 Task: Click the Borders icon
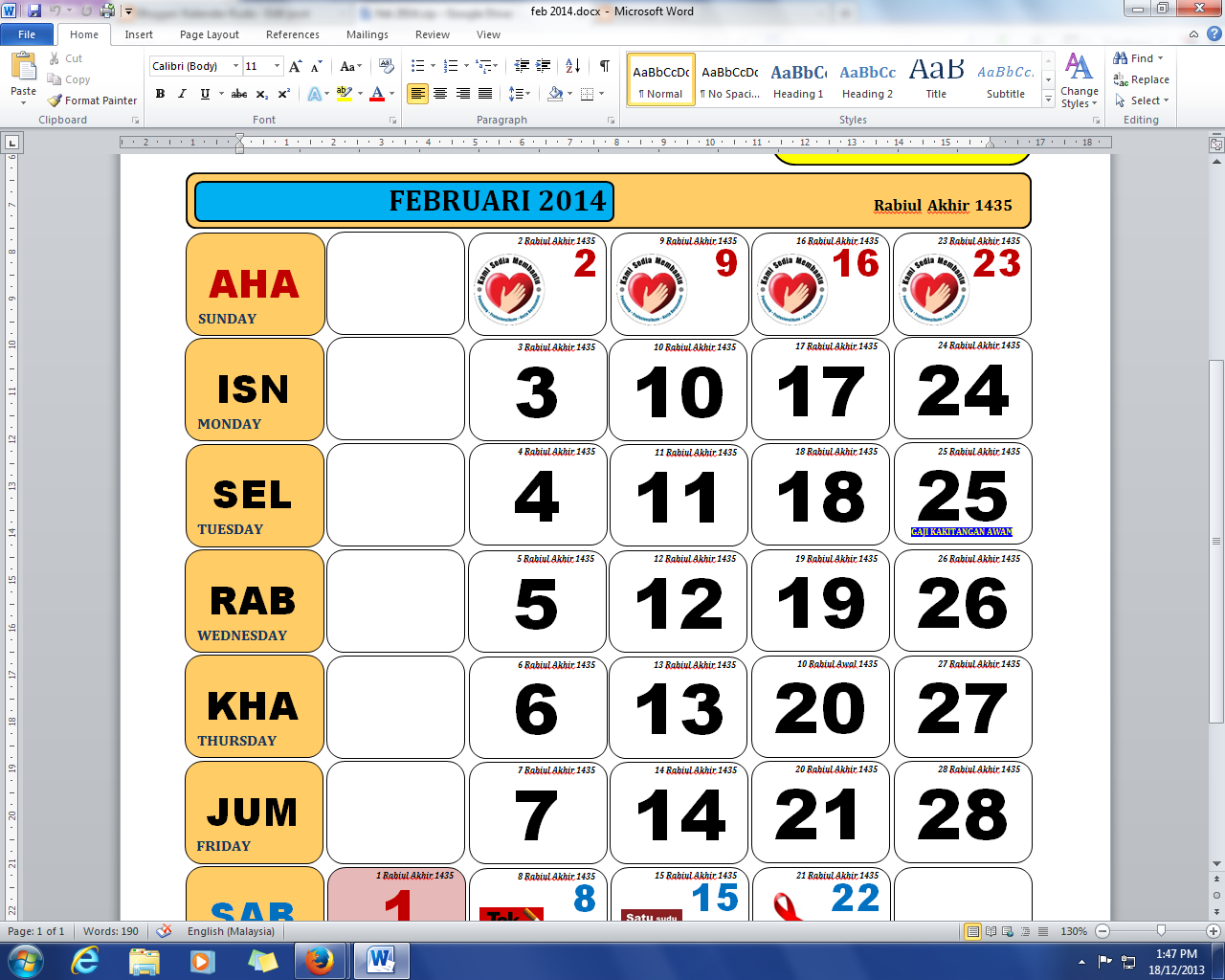[x=587, y=94]
